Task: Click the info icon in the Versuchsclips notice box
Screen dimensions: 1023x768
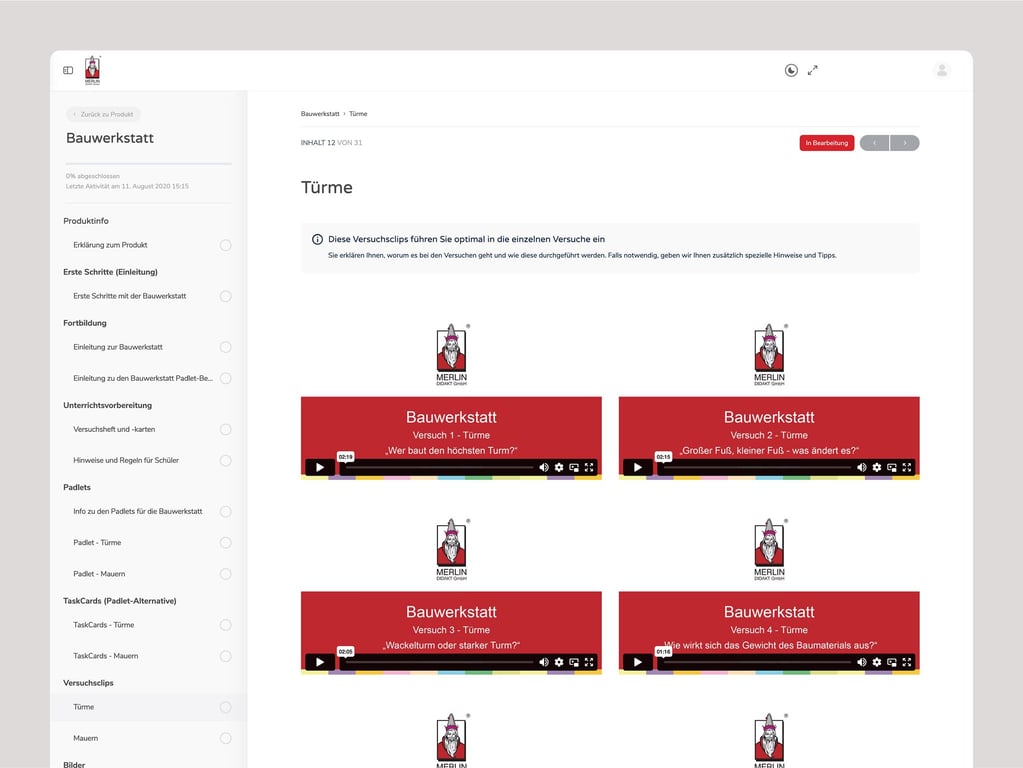Action: [316, 239]
